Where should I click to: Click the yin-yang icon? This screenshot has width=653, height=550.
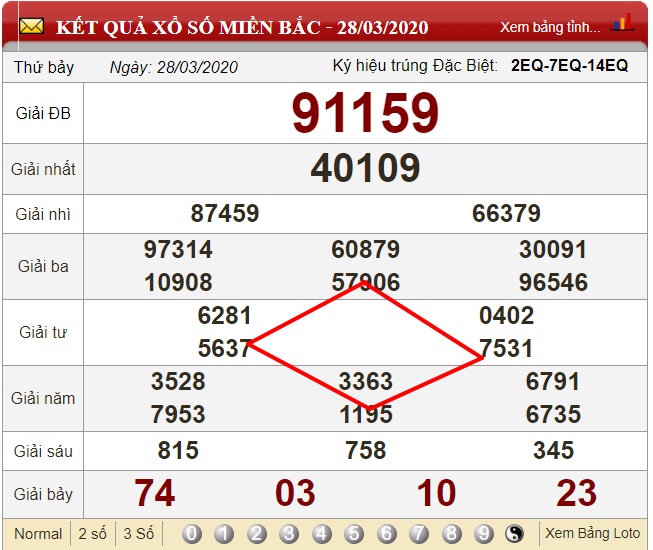[516, 534]
